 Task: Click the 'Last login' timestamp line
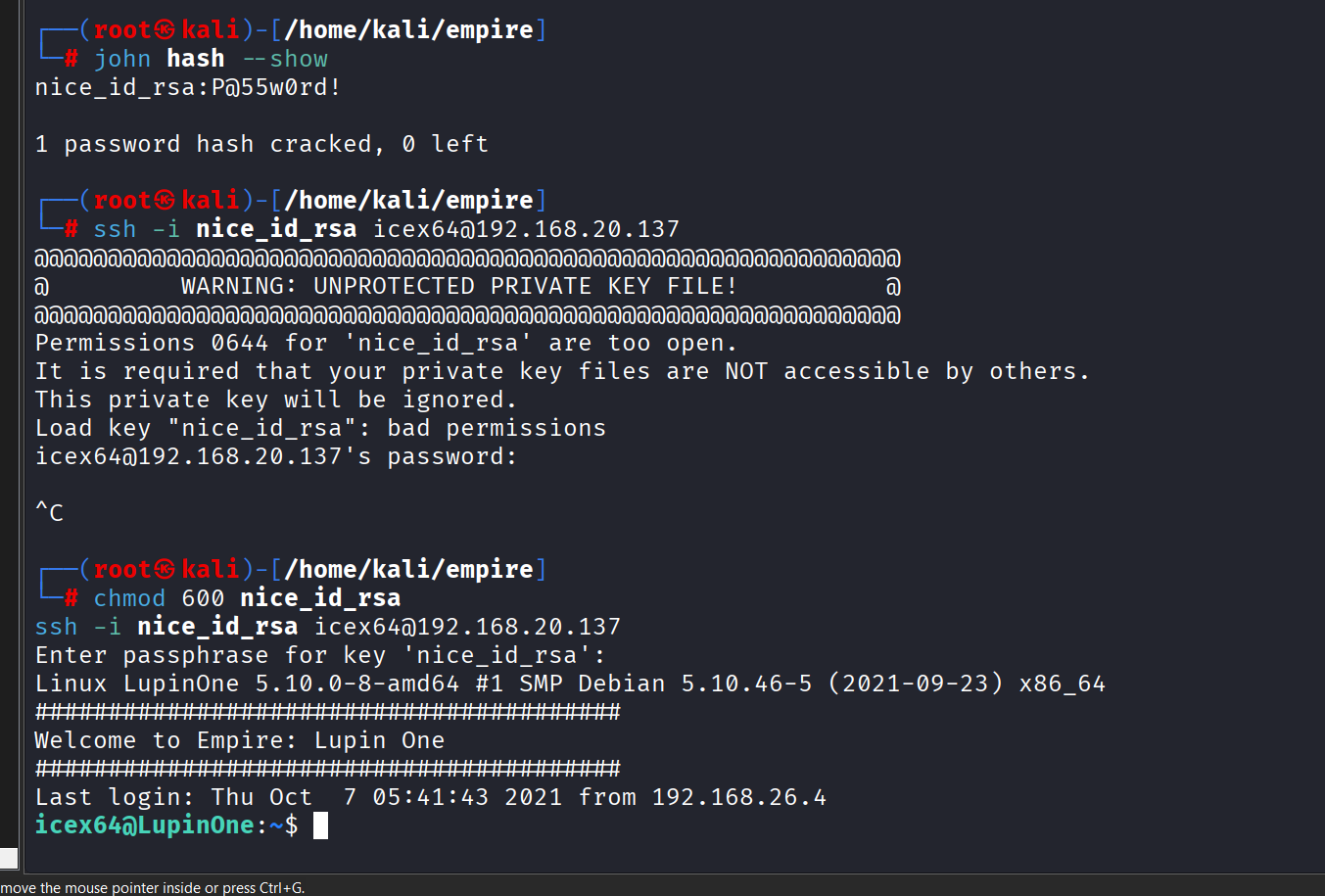[x=430, y=797]
